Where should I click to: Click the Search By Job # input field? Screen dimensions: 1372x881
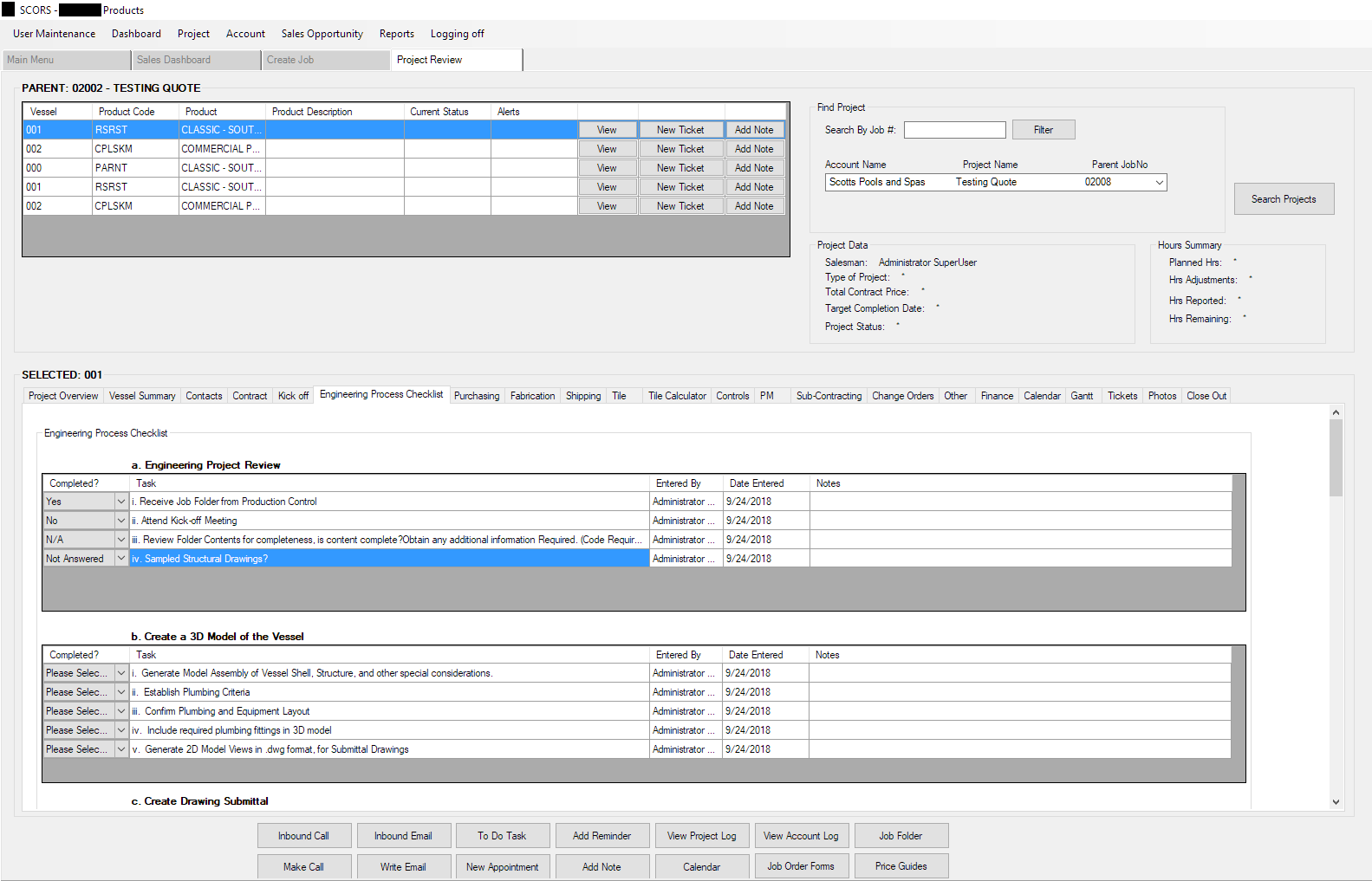click(x=955, y=130)
